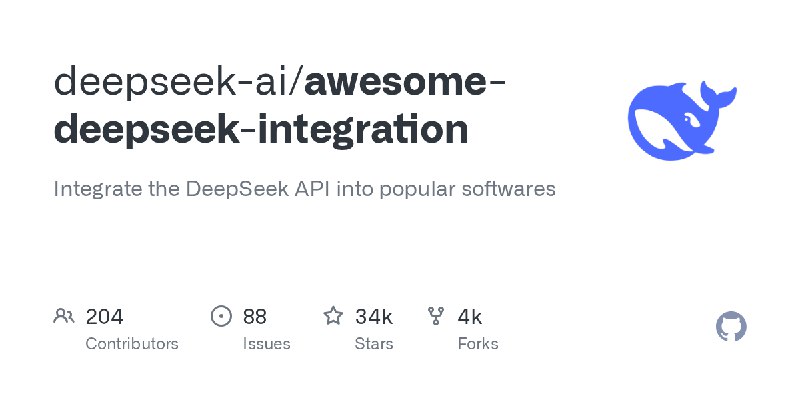Click the GitHub Octocat logo
Image resolution: width=800 pixels, height=400 pixels.
click(x=732, y=326)
